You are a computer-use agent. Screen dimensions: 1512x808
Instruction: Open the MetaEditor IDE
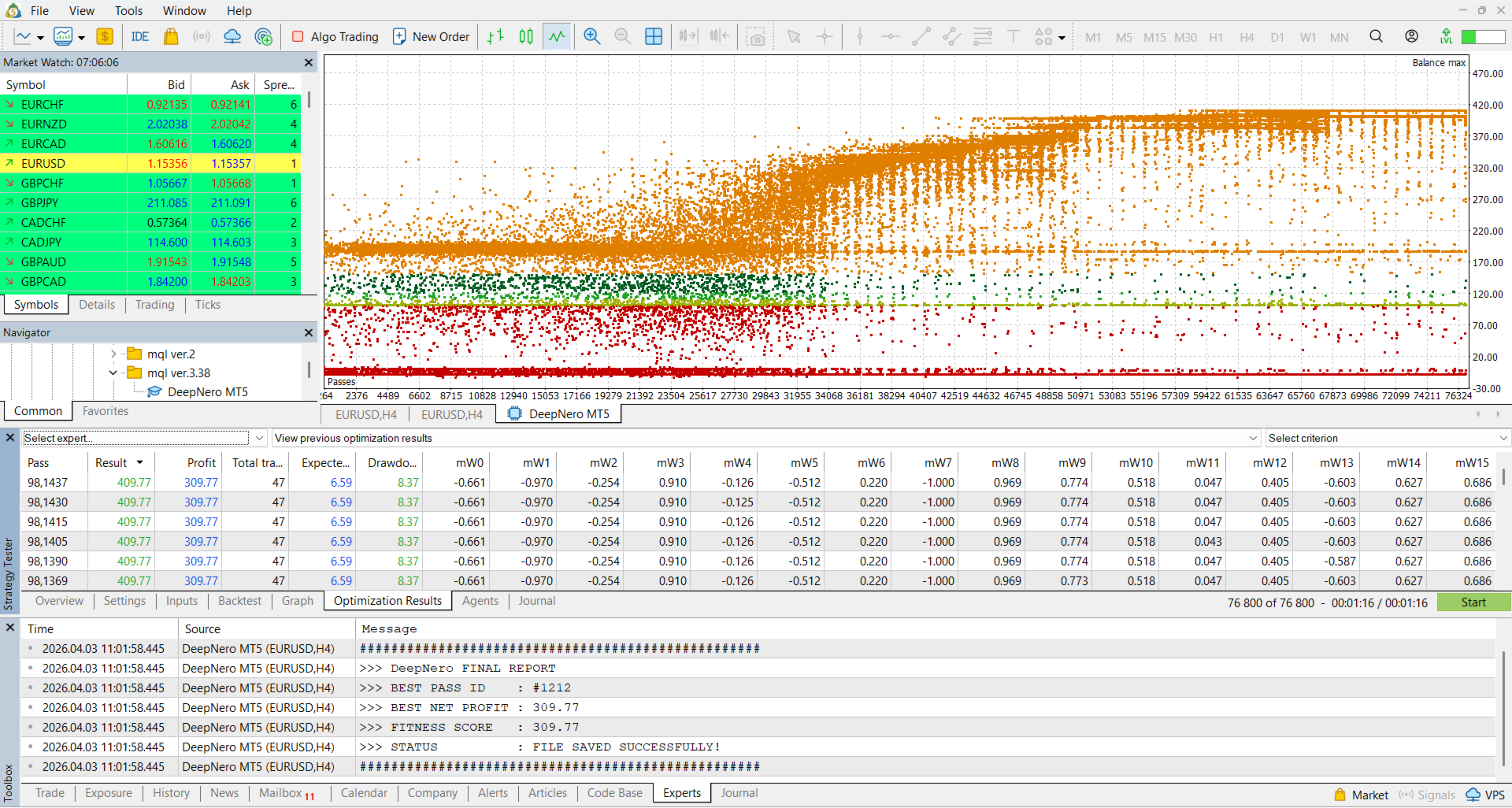tap(140, 36)
